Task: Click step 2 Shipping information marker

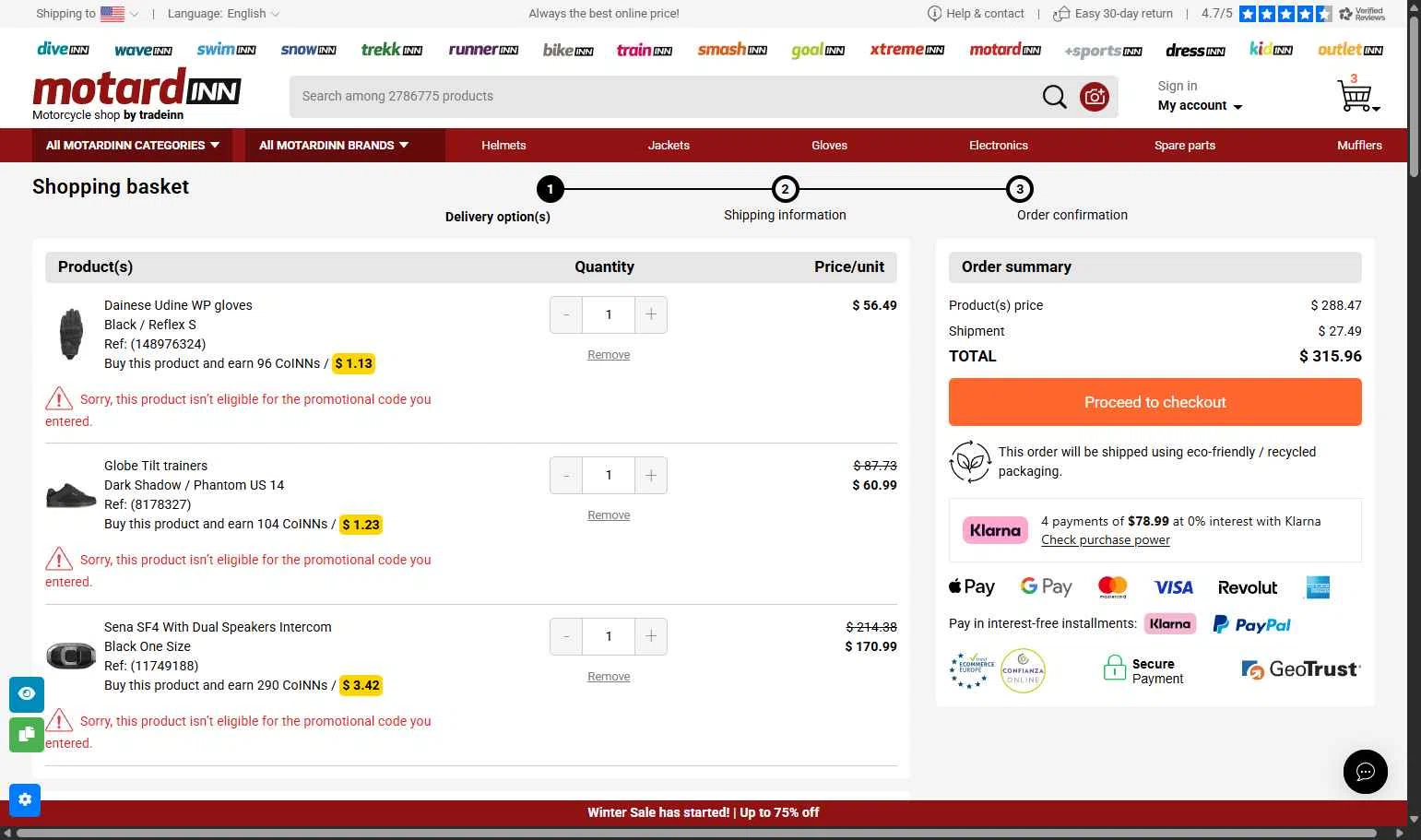Action: 785,190
